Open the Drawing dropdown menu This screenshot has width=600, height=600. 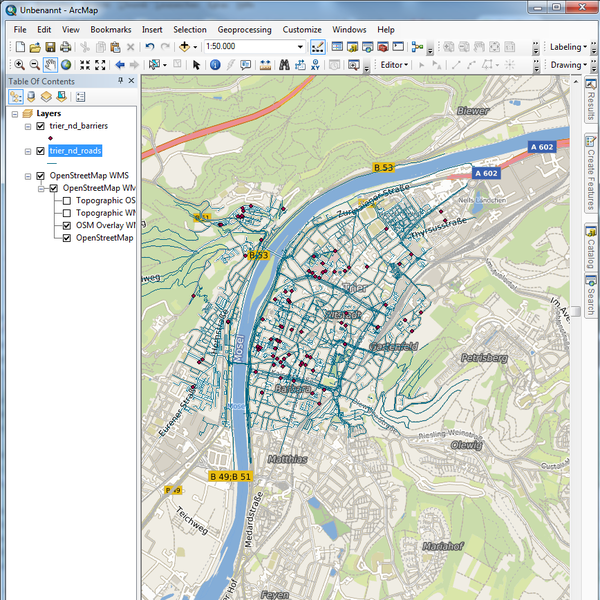pos(569,65)
